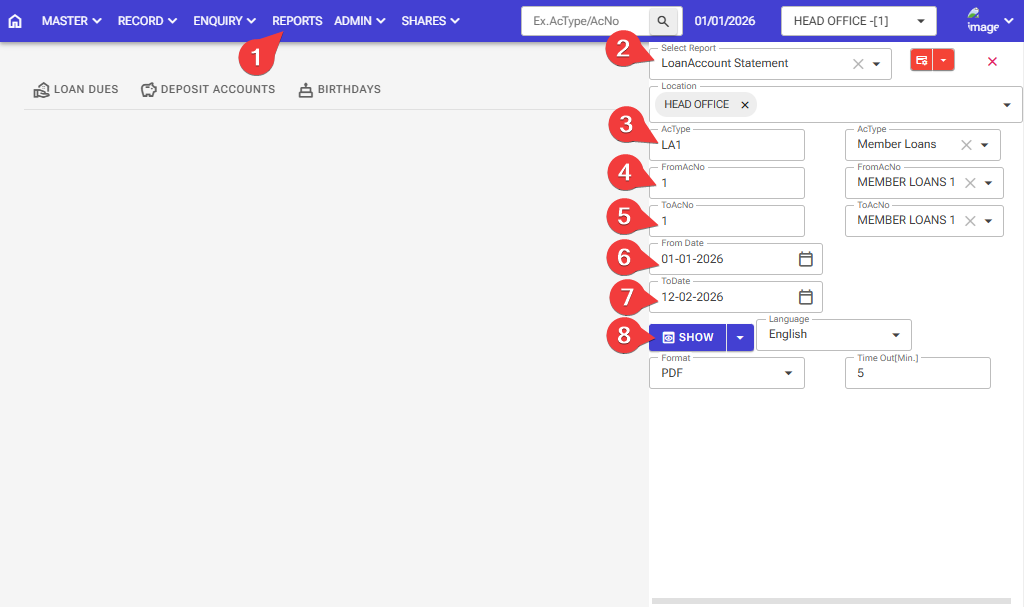Open the Language dropdown

[895, 335]
